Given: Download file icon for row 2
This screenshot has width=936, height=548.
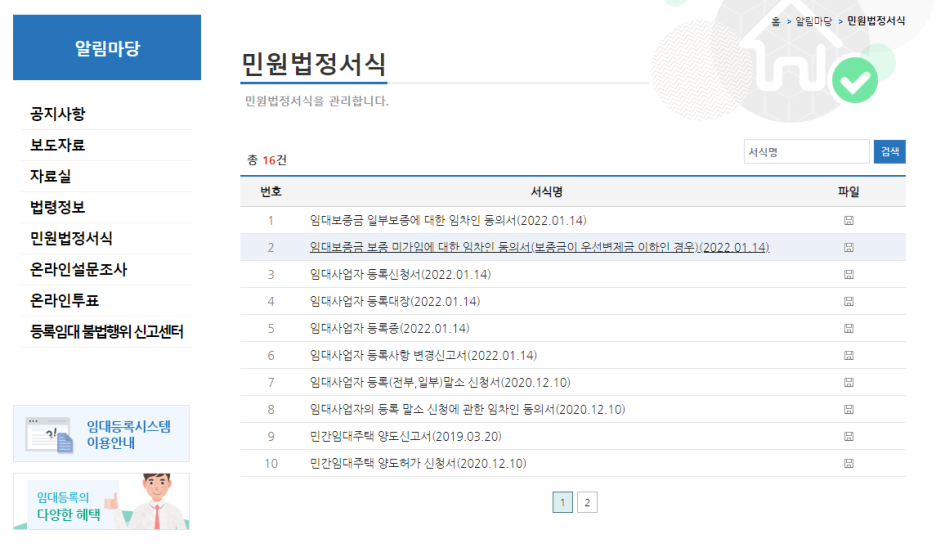Looking at the screenshot, I should click(x=848, y=247).
